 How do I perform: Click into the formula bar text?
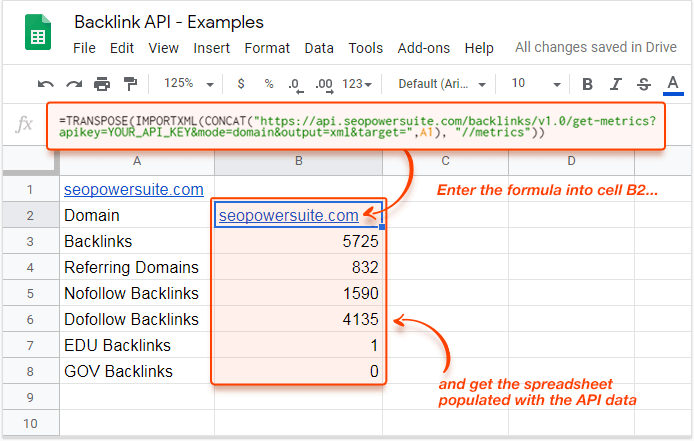(357, 127)
